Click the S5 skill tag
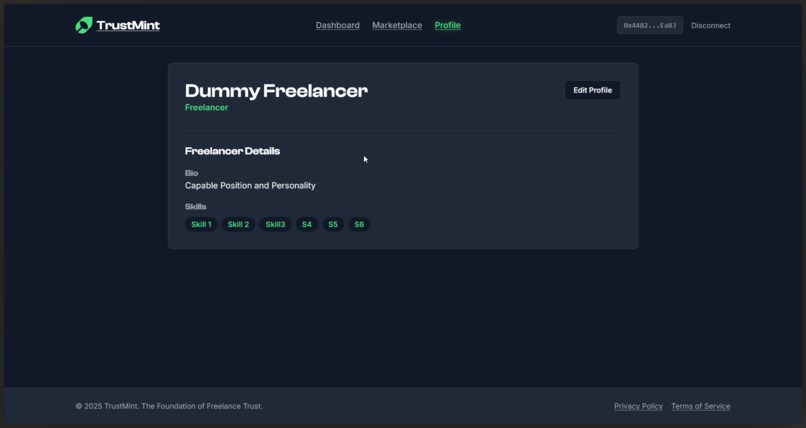The image size is (806, 428). click(x=333, y=225)
